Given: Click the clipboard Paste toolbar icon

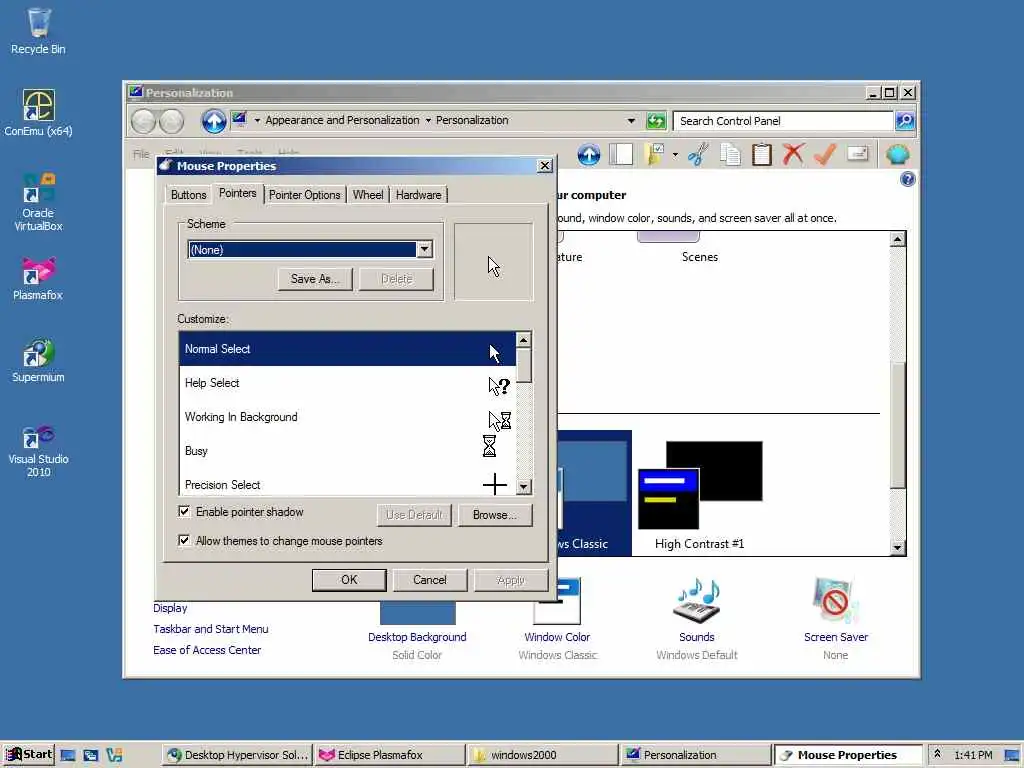Looking at the screenshot, I should pyautogui.click(x=761, y=155).
